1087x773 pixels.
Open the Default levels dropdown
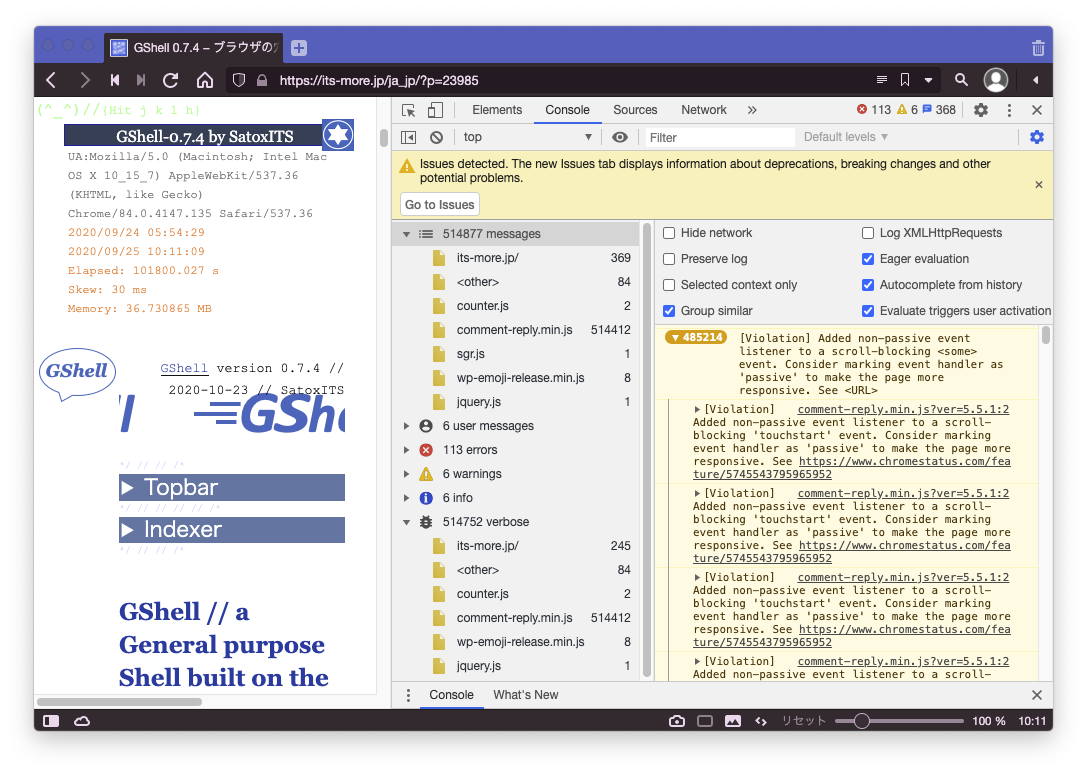click(845, 137)
